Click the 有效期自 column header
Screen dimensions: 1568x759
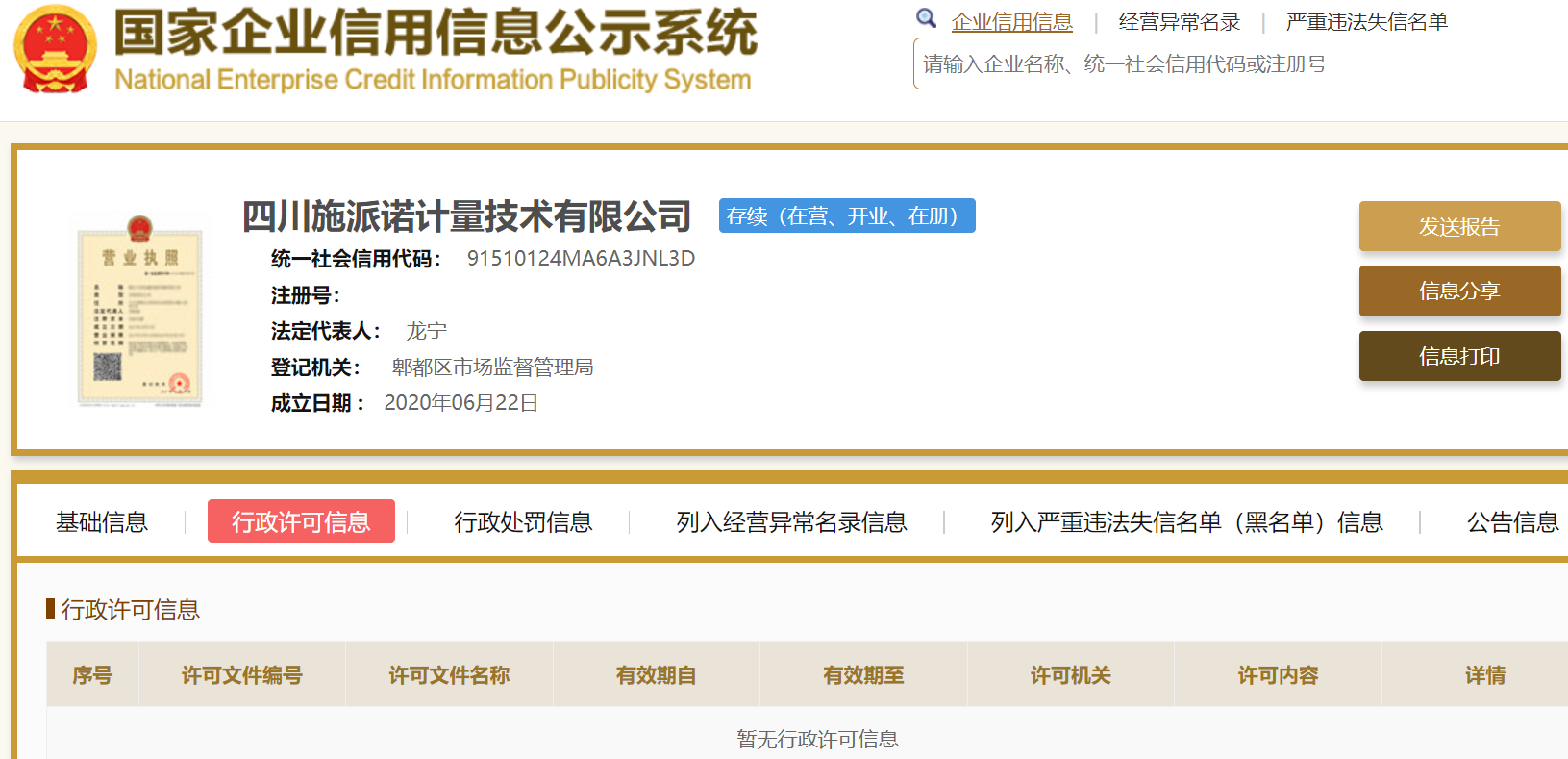657,674
